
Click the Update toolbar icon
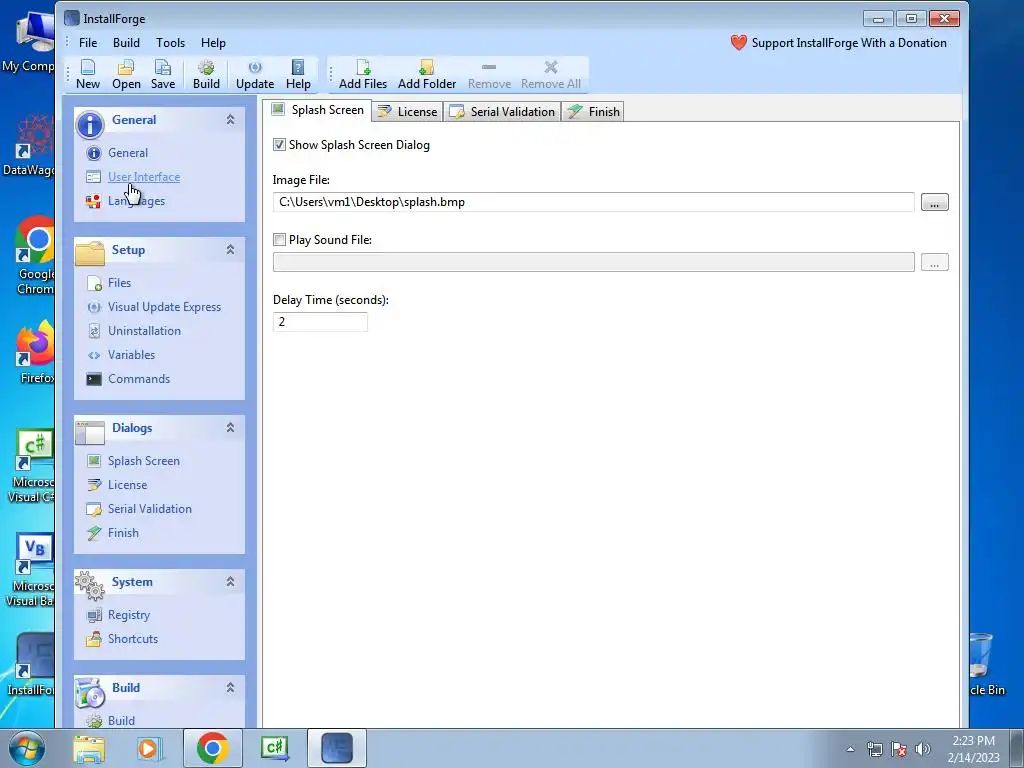tap(255, 74)
